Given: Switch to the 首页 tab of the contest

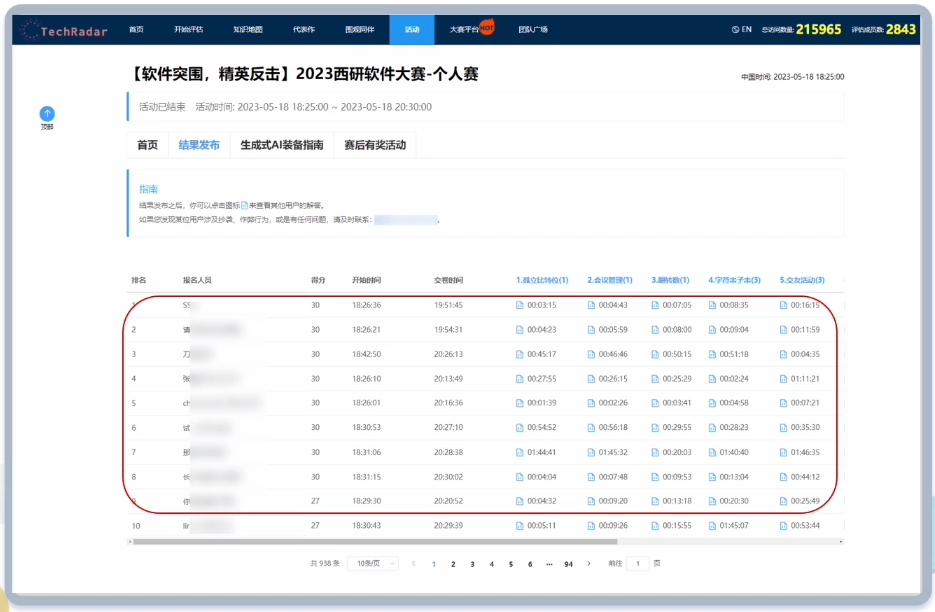Looking at the screenshot, I should 146,144.
